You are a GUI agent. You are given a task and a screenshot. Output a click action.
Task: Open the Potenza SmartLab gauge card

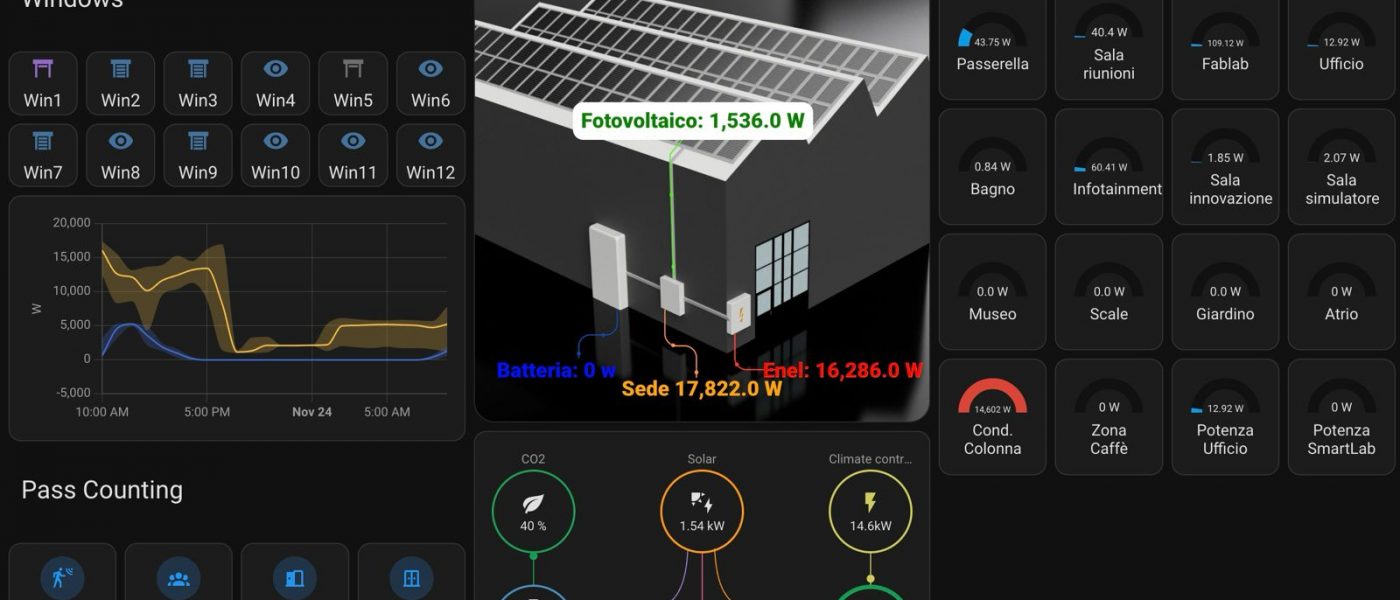tap(1341, 417)
